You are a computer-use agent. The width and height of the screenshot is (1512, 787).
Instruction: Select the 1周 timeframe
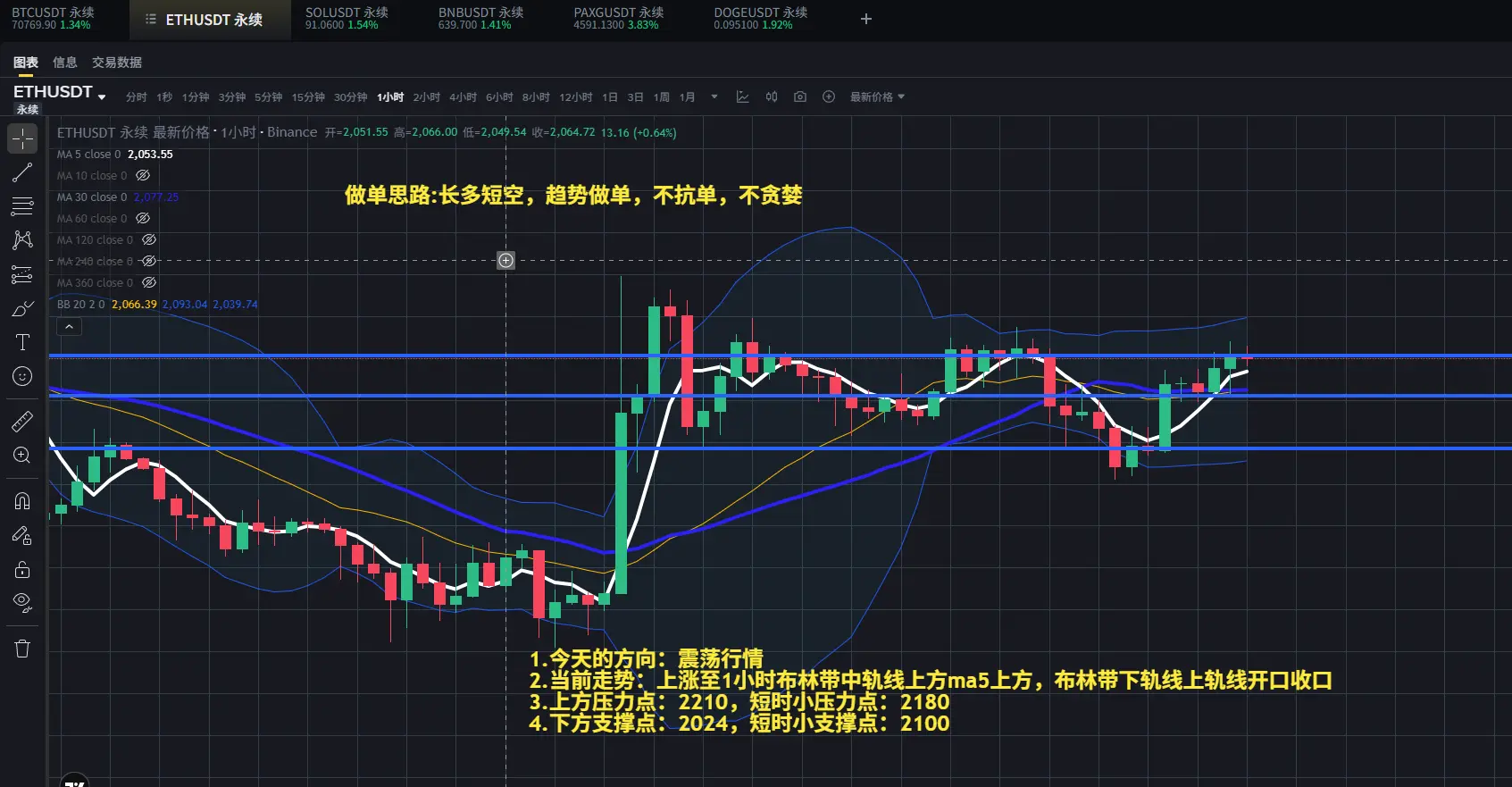coord(661,96)
